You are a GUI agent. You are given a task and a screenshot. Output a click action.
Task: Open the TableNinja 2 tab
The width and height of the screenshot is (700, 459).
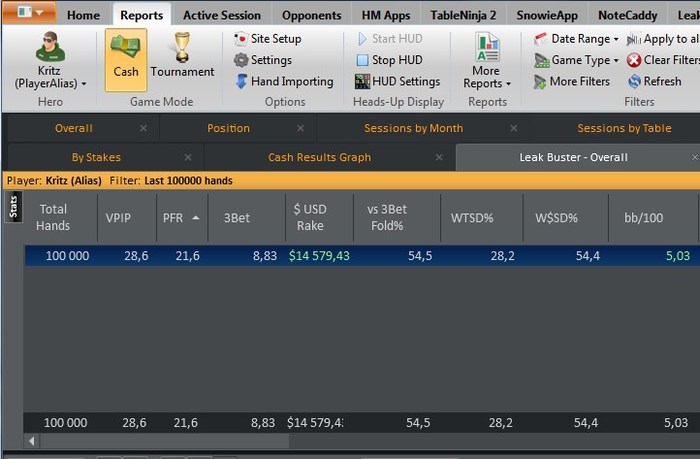click(x=463, y=15)
